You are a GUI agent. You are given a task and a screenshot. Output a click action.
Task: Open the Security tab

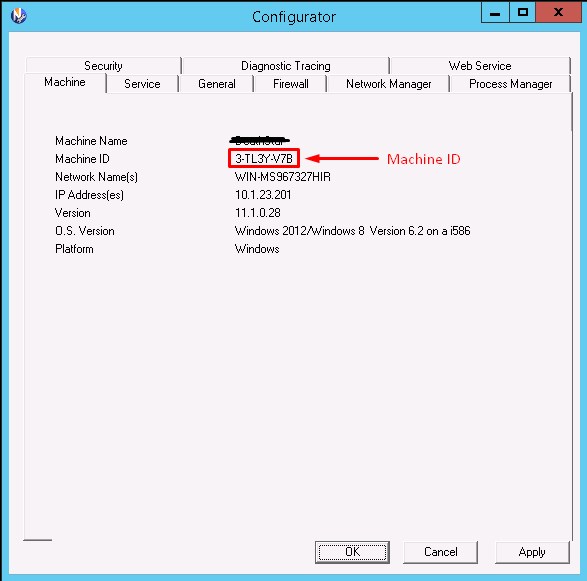pyautogui.click(x=103, y=66)
